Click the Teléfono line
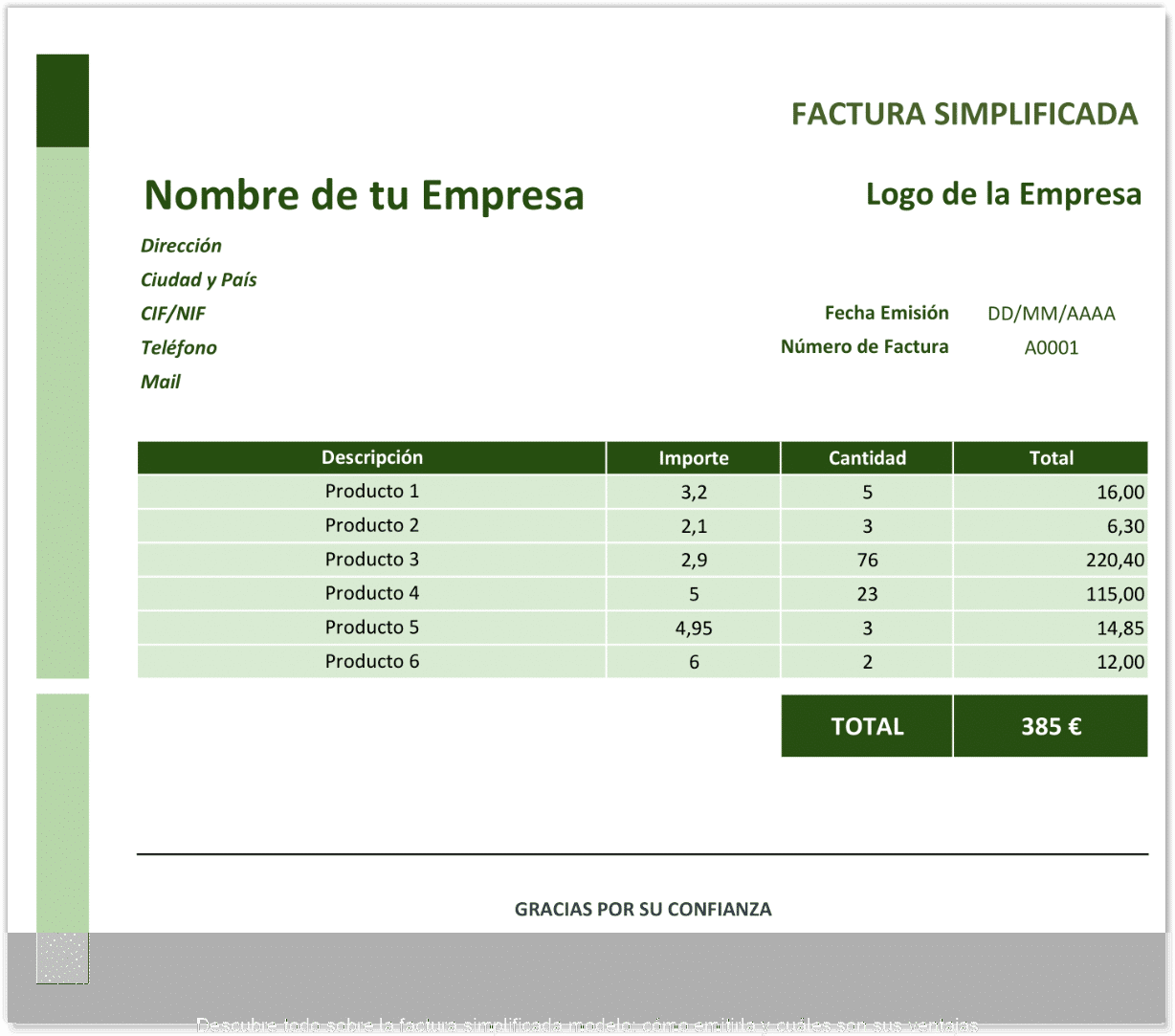 tap(179, 348)
